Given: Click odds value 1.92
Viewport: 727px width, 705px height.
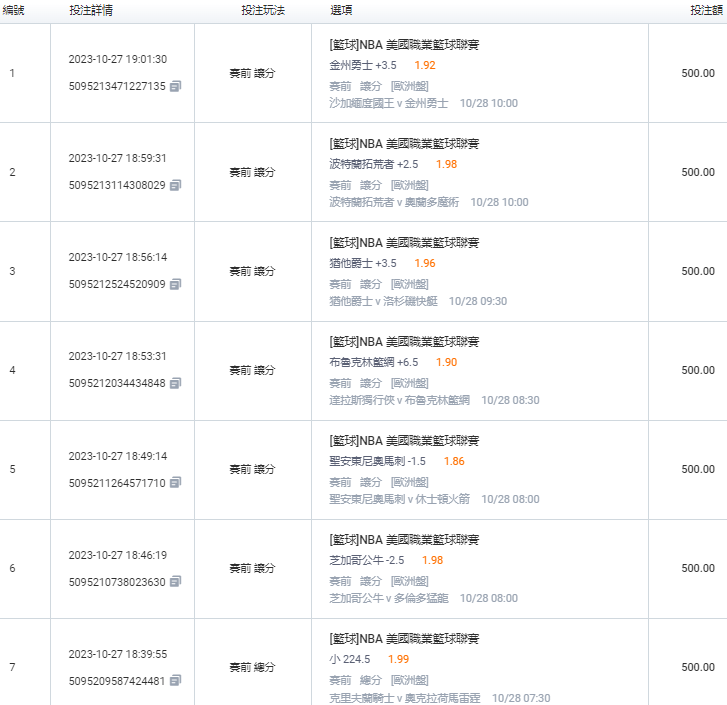Looking at the screenshot, I should tap(425, 65).
